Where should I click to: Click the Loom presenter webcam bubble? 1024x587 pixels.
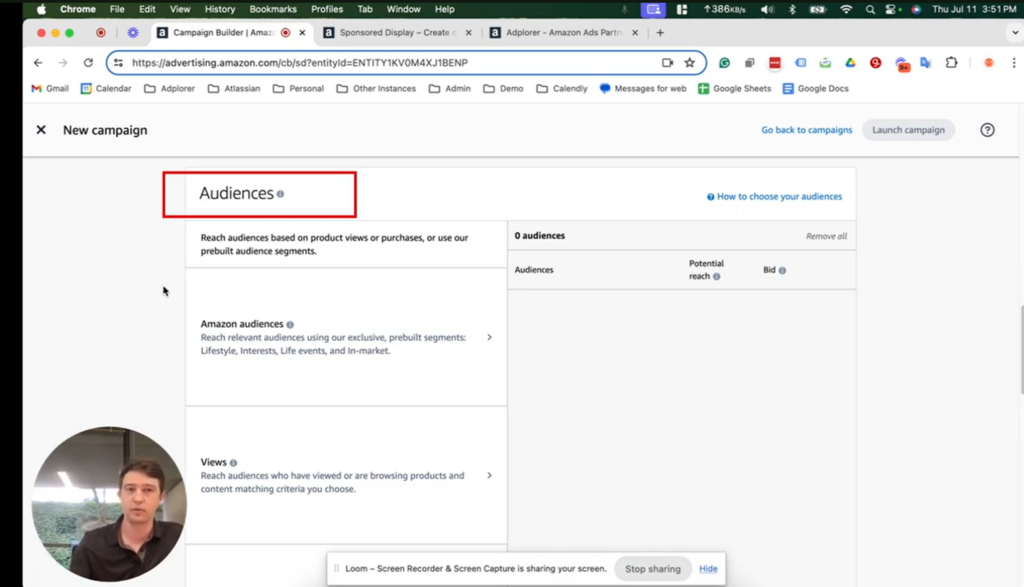click(x=109, y=504)
